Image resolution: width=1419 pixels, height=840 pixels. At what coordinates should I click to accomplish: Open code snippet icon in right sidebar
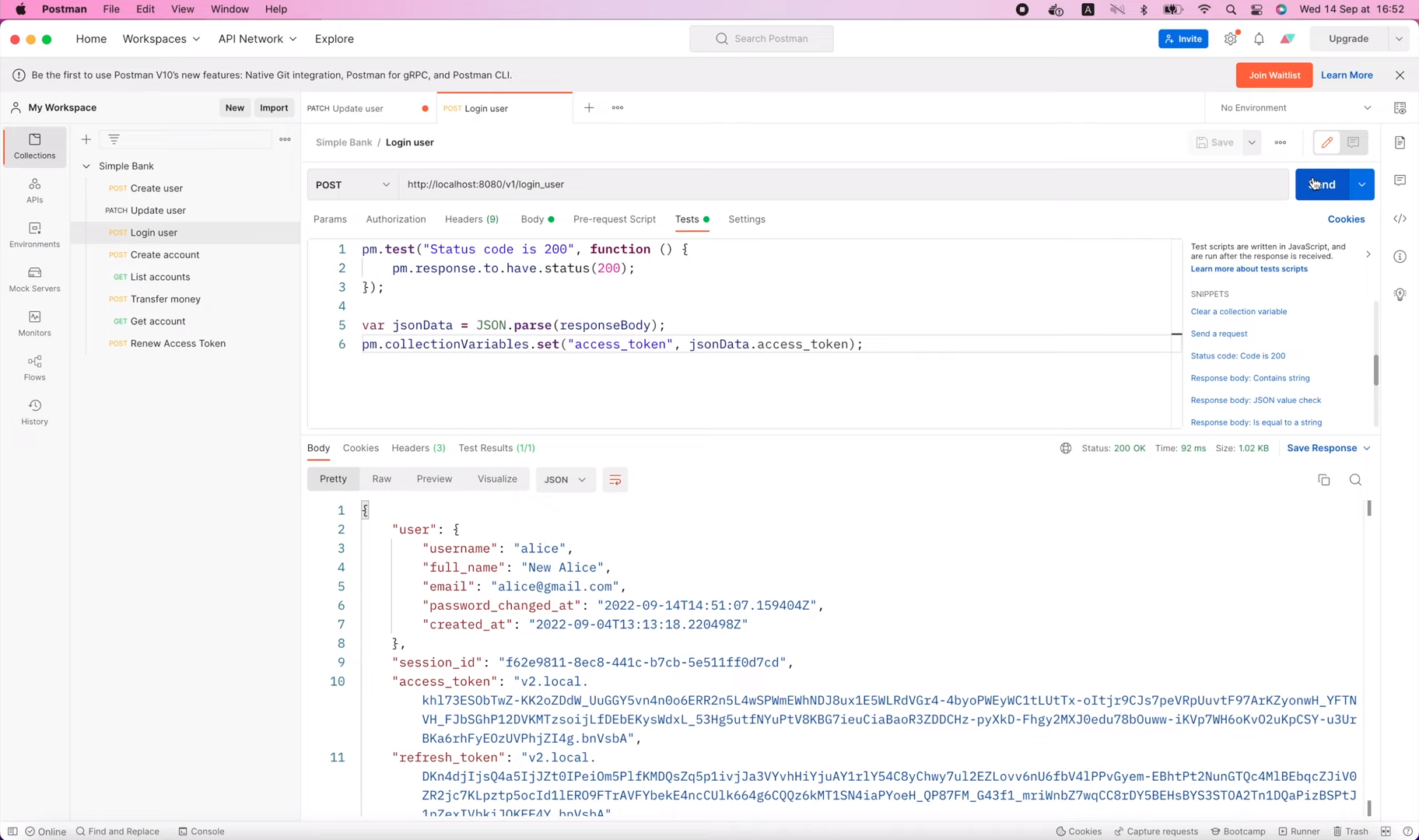click(1400, 219)
